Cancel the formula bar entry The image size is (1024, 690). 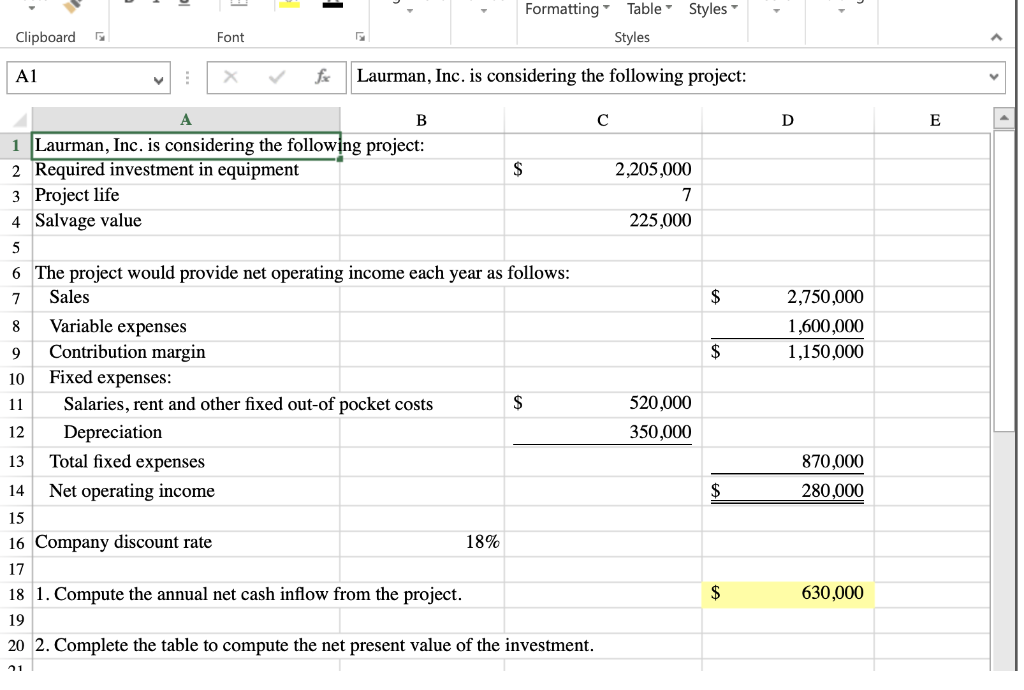click(x=230, y=77)
